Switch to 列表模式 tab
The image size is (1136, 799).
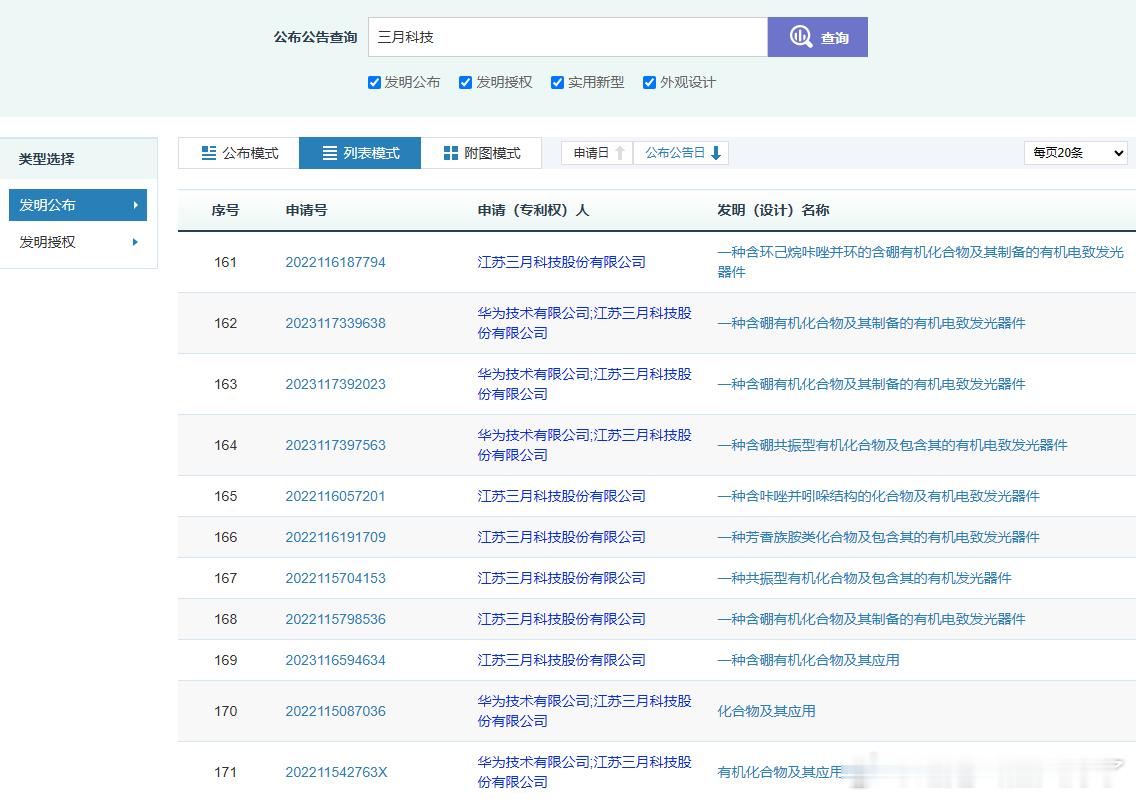[360, 153]
